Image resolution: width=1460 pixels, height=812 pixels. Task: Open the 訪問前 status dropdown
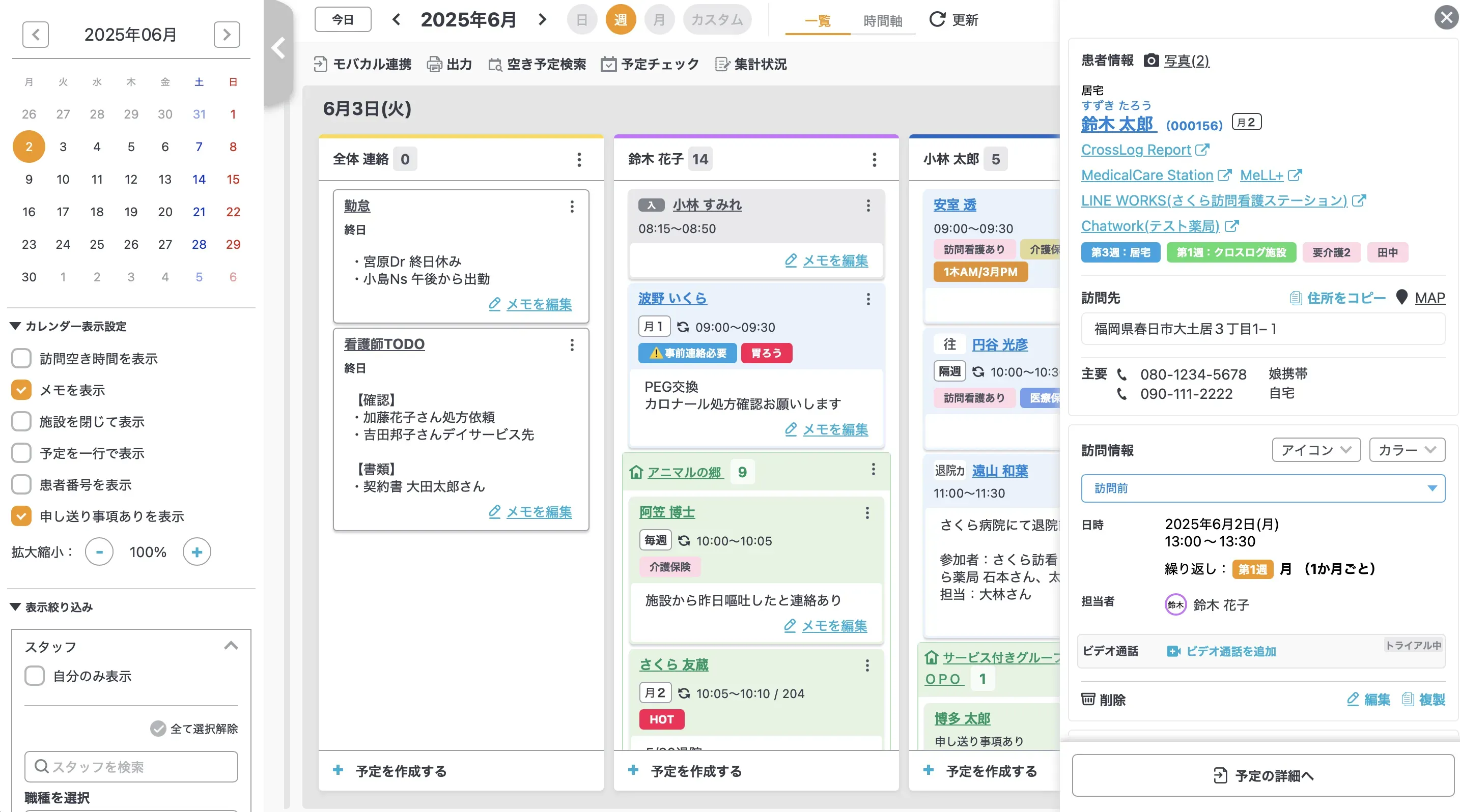(x=1263, y=488)
